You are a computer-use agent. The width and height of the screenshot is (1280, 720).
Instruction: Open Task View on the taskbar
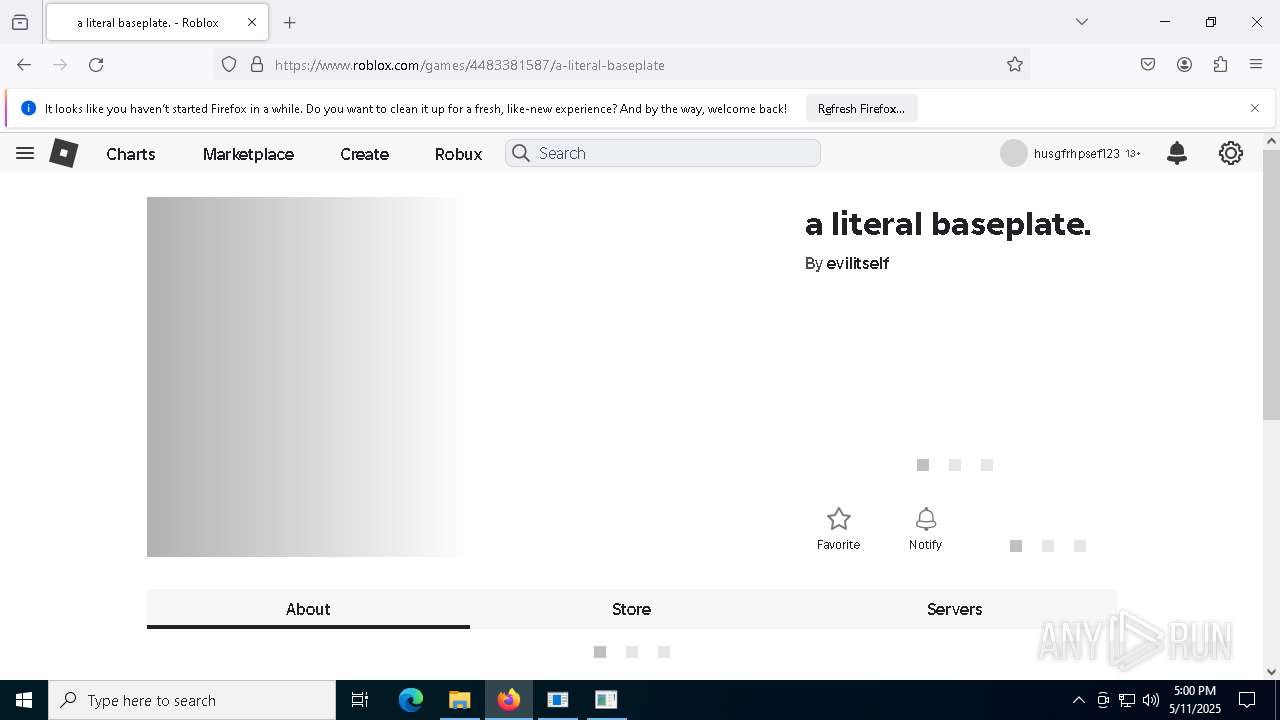pyautogui.click(x=360, y=700)
